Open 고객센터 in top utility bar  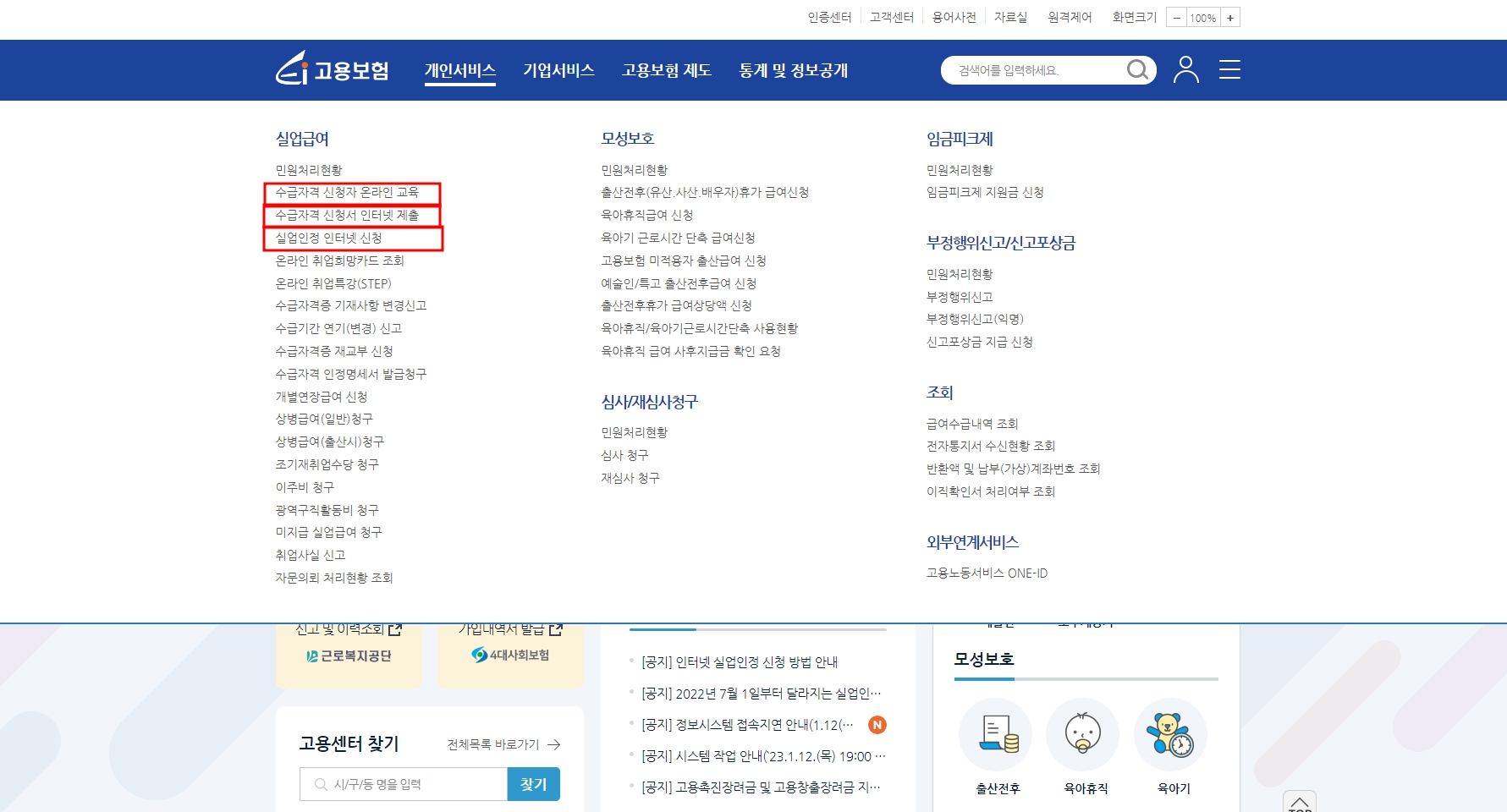(x=892, y=17)
